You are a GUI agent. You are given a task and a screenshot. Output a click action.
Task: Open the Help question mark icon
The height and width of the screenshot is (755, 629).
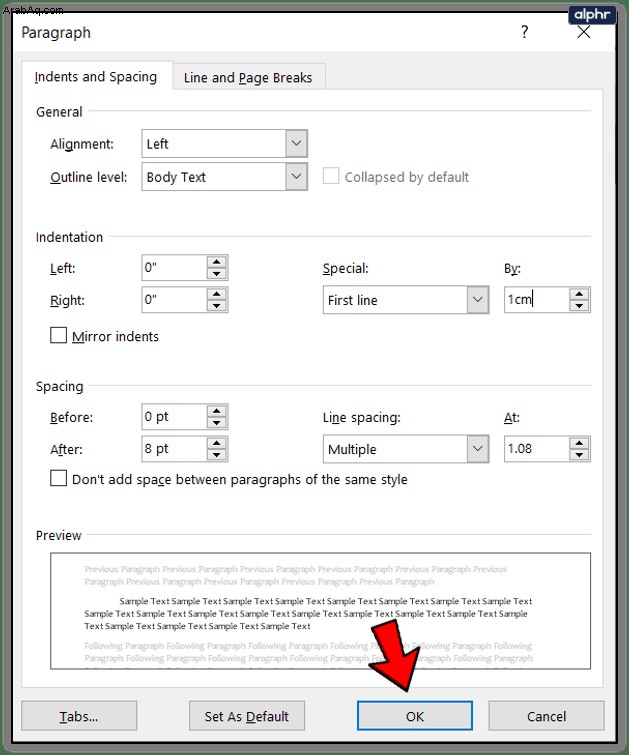click(524, 32)
